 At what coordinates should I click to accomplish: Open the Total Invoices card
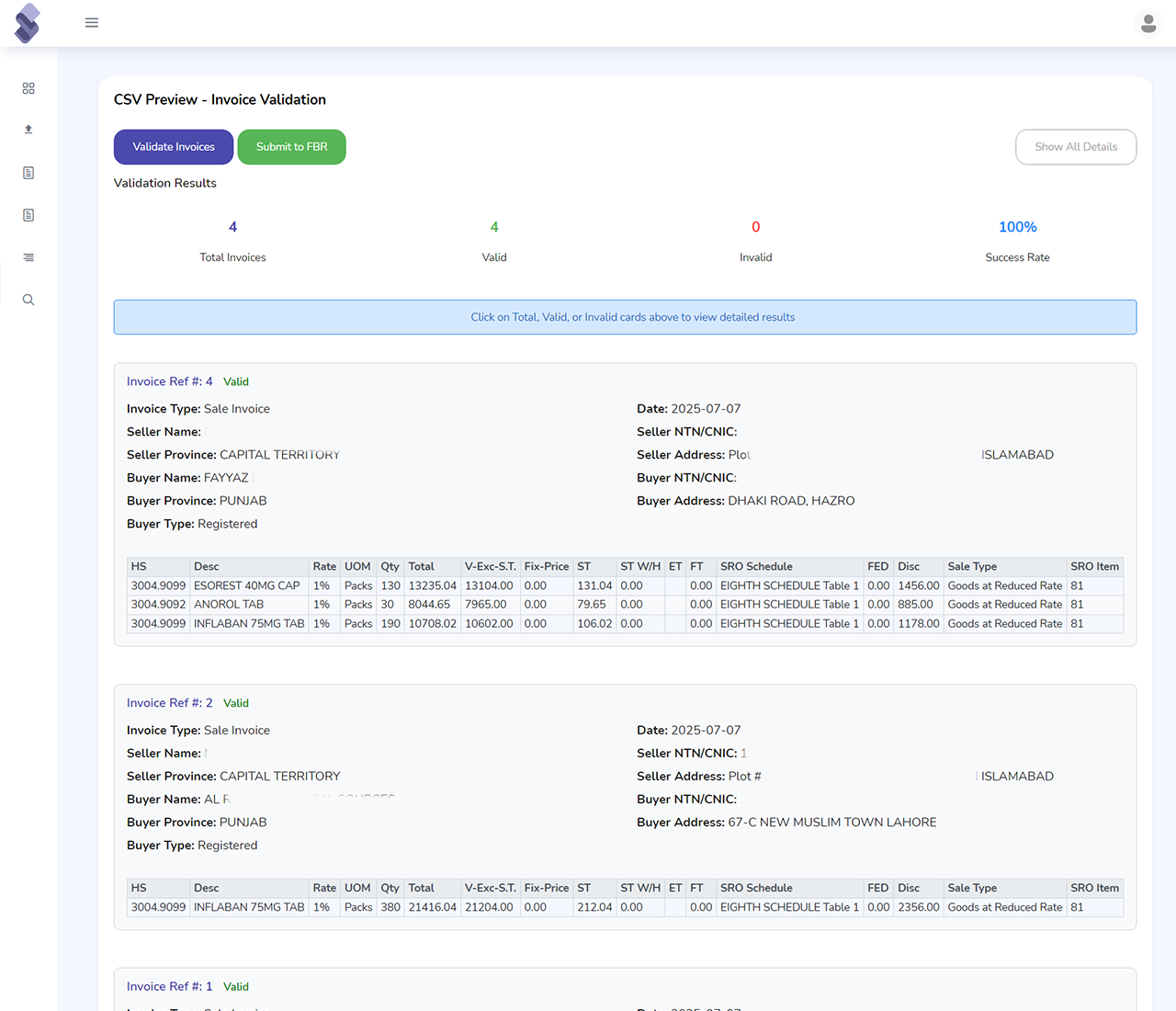click(x=232, y=241)
